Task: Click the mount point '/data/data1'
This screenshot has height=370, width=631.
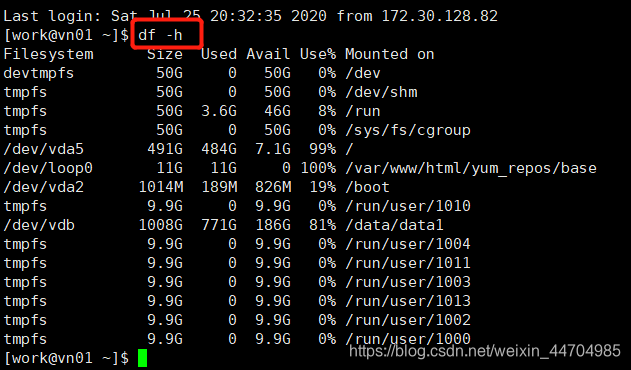Action: coord(394,225)
